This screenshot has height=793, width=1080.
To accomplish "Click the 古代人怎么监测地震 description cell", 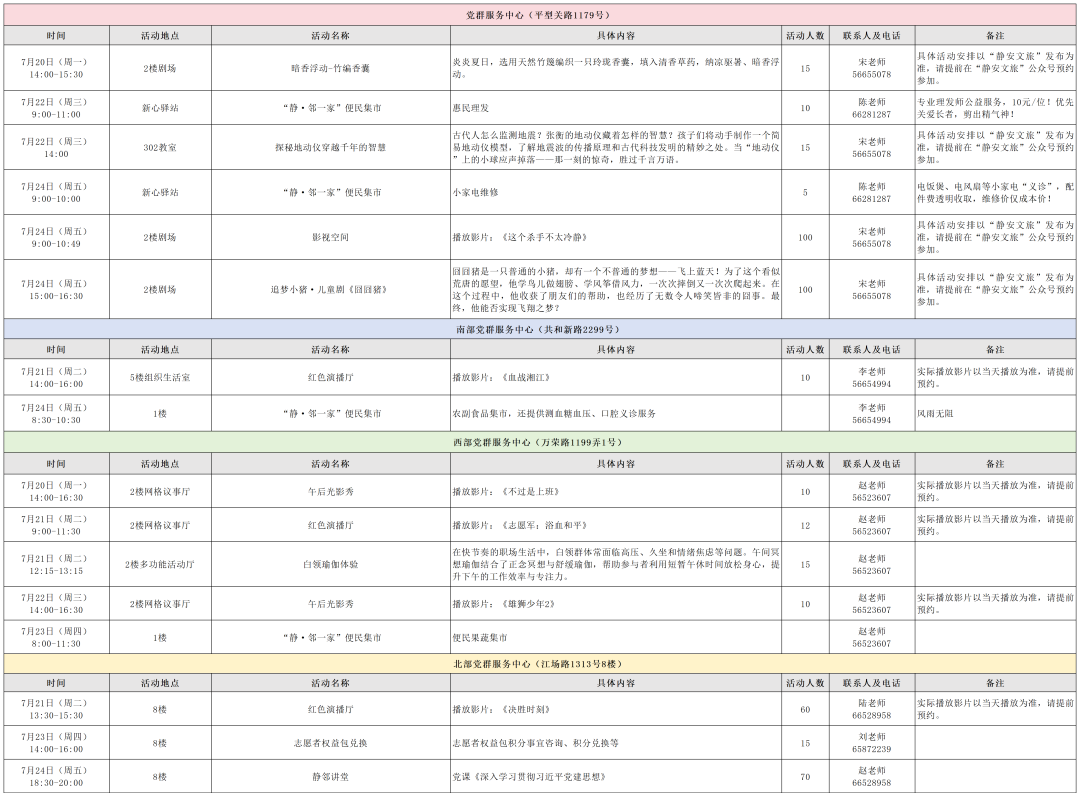I will (x=616, y=147).
